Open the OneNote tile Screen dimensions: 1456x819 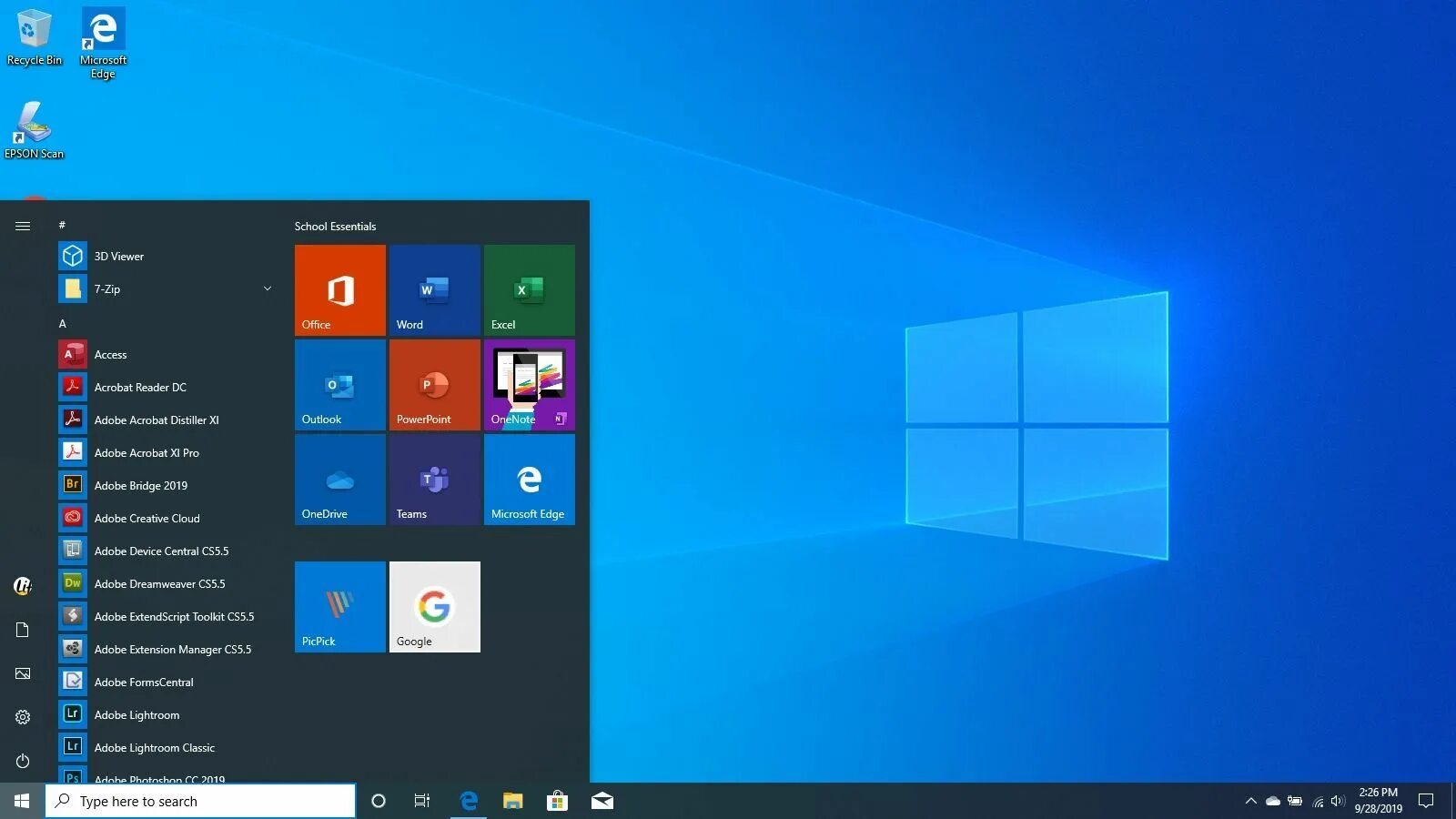[x=529, y=384]
